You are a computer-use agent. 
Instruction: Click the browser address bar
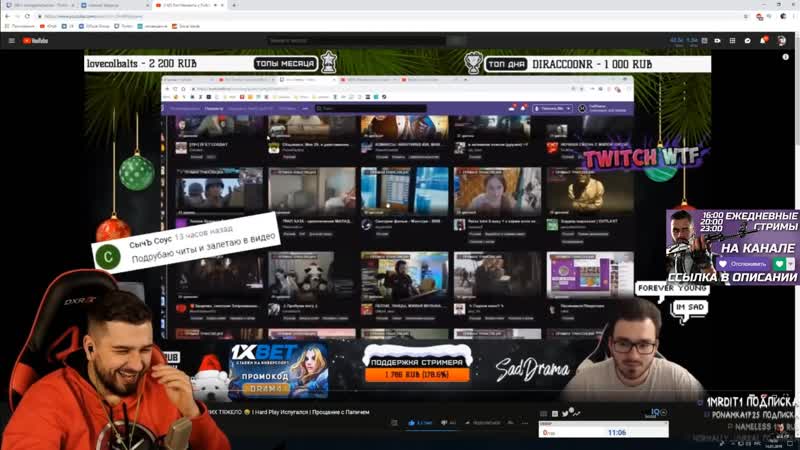[x=388, y=16]
